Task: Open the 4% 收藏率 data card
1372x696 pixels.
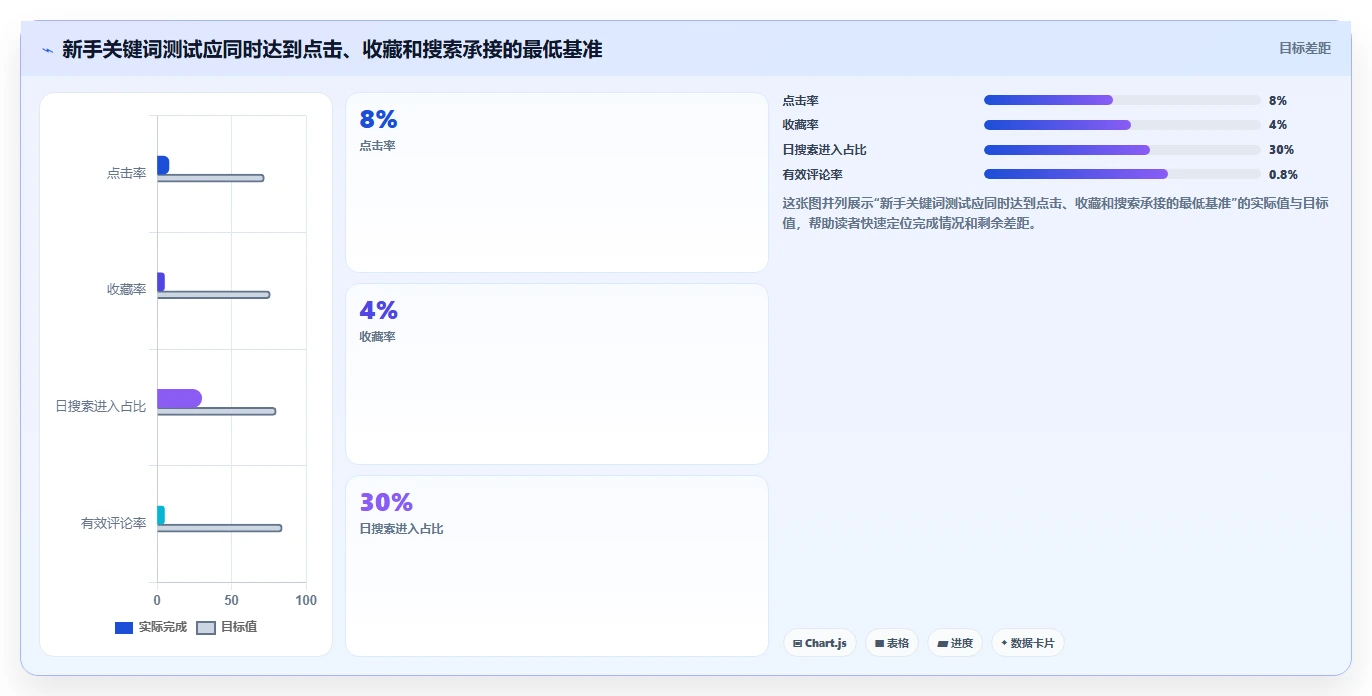Action: coord(557,374)
